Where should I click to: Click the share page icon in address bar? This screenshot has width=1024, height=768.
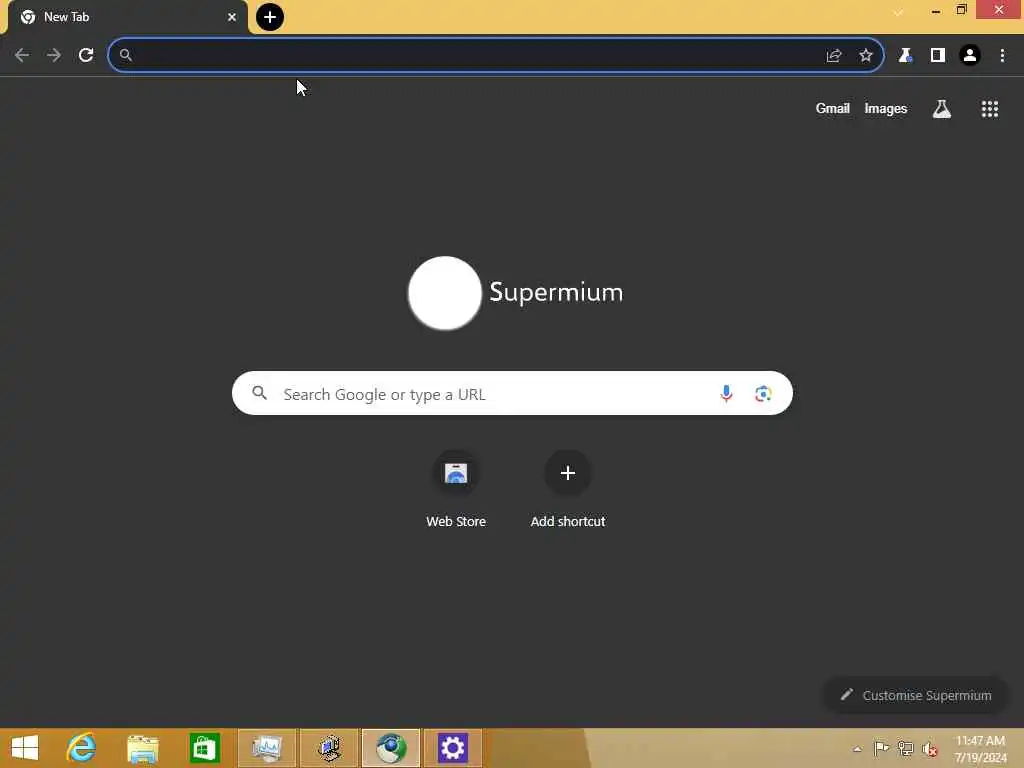(x=834, y=56)
